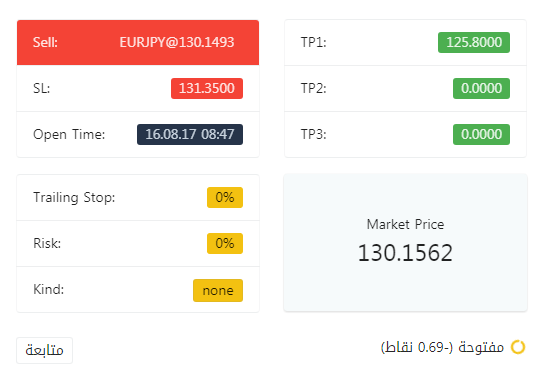
Task: Click the SL label text
Action: pyautogui.click(x=41, y=88)
